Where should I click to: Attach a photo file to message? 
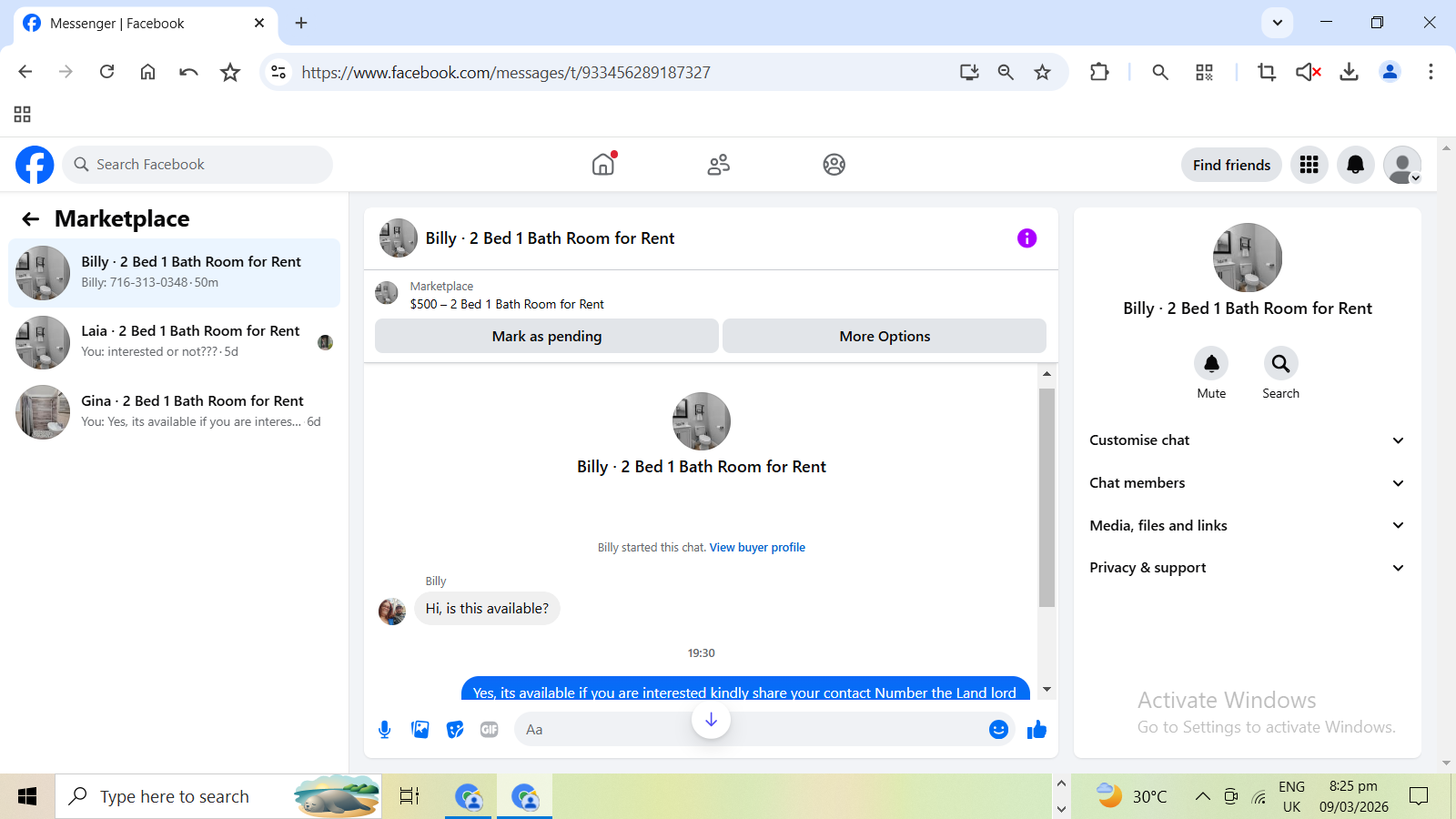420,730
